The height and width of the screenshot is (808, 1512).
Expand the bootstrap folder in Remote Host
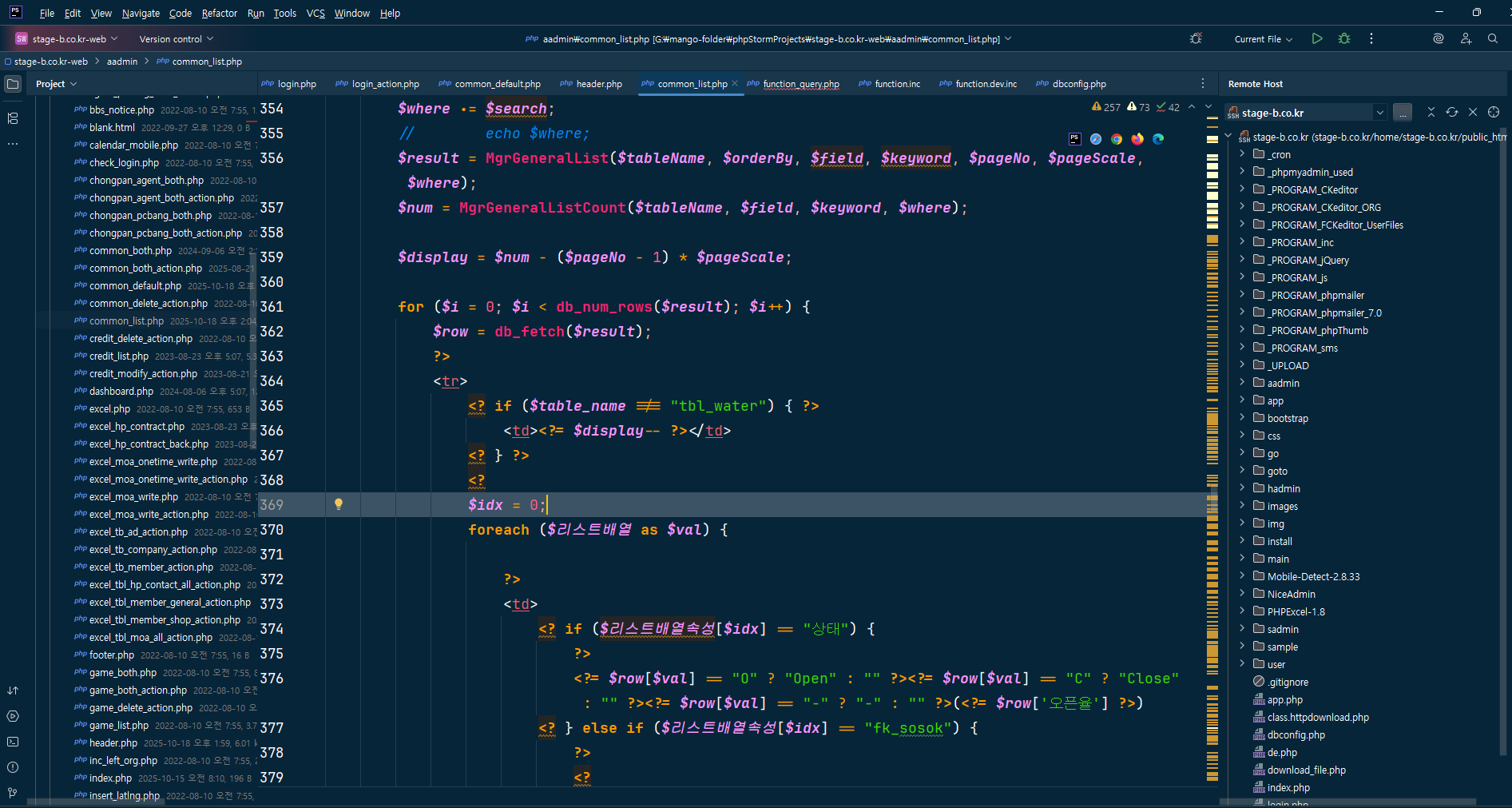coord(1242,418)
